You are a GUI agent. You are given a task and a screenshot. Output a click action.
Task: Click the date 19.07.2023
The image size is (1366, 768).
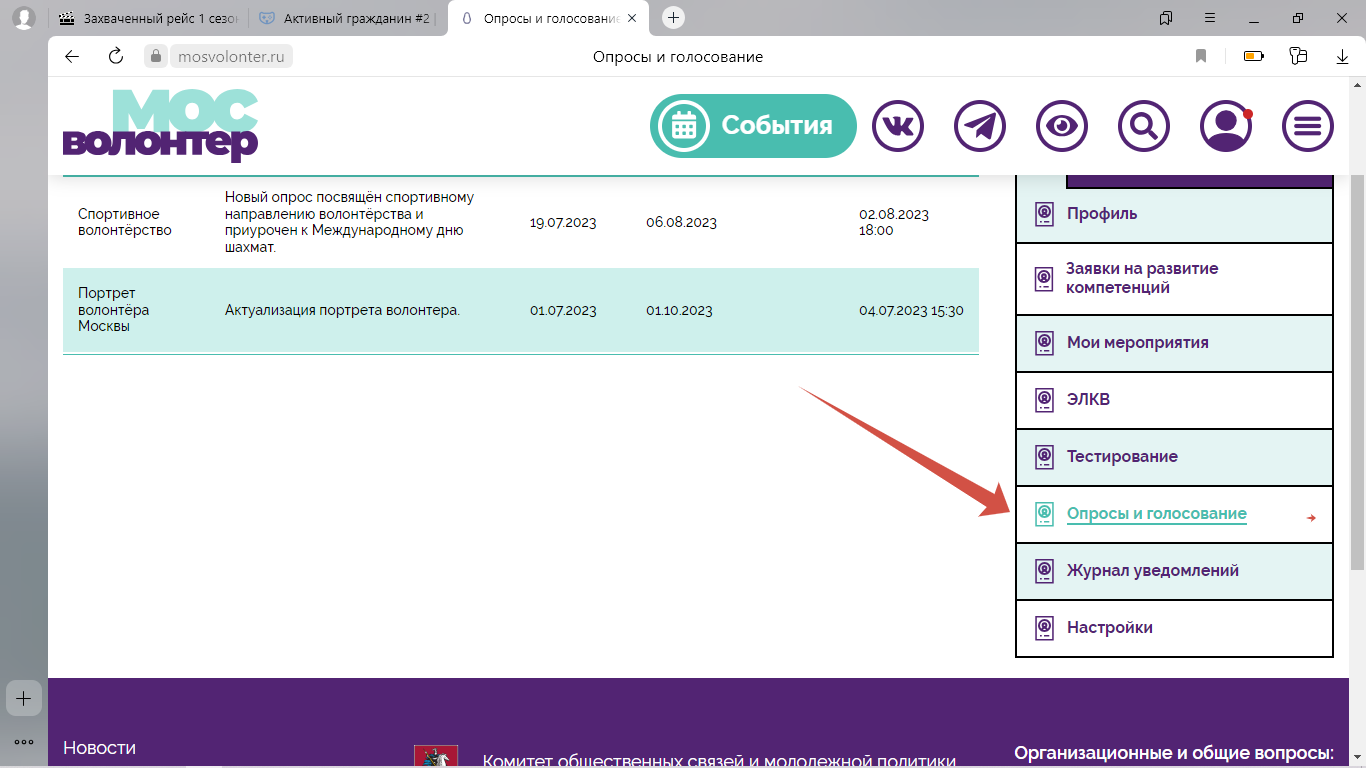[x=563, y=222]
